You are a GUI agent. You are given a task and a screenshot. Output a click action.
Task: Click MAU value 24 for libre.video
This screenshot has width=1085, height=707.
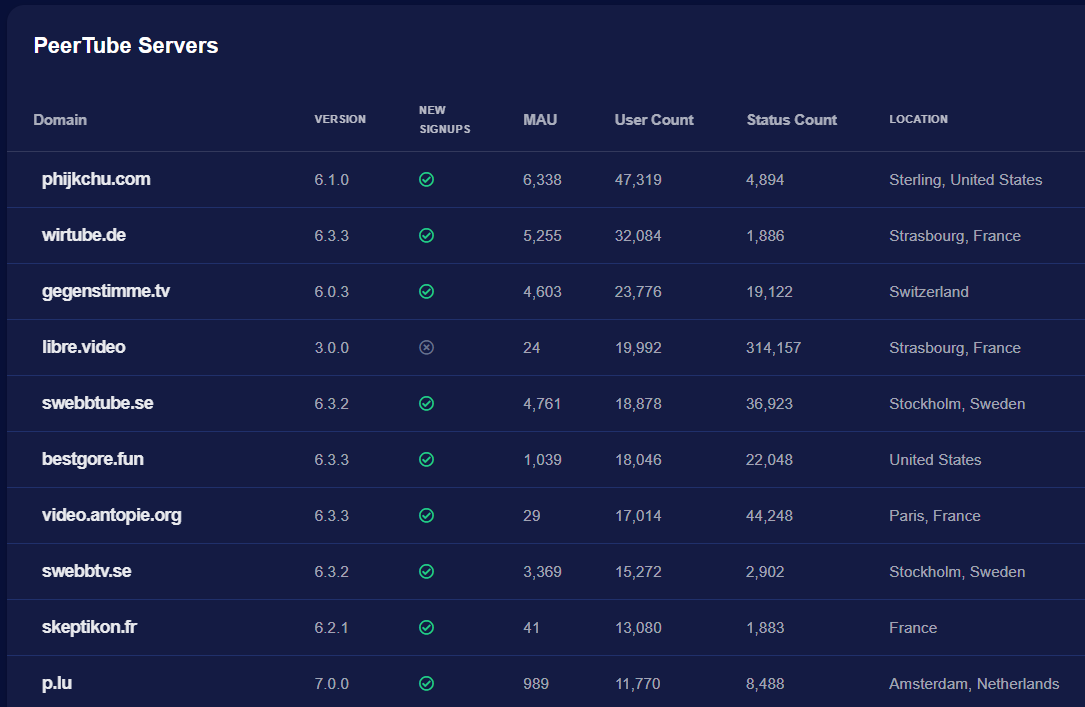click(x=531, y=348)
